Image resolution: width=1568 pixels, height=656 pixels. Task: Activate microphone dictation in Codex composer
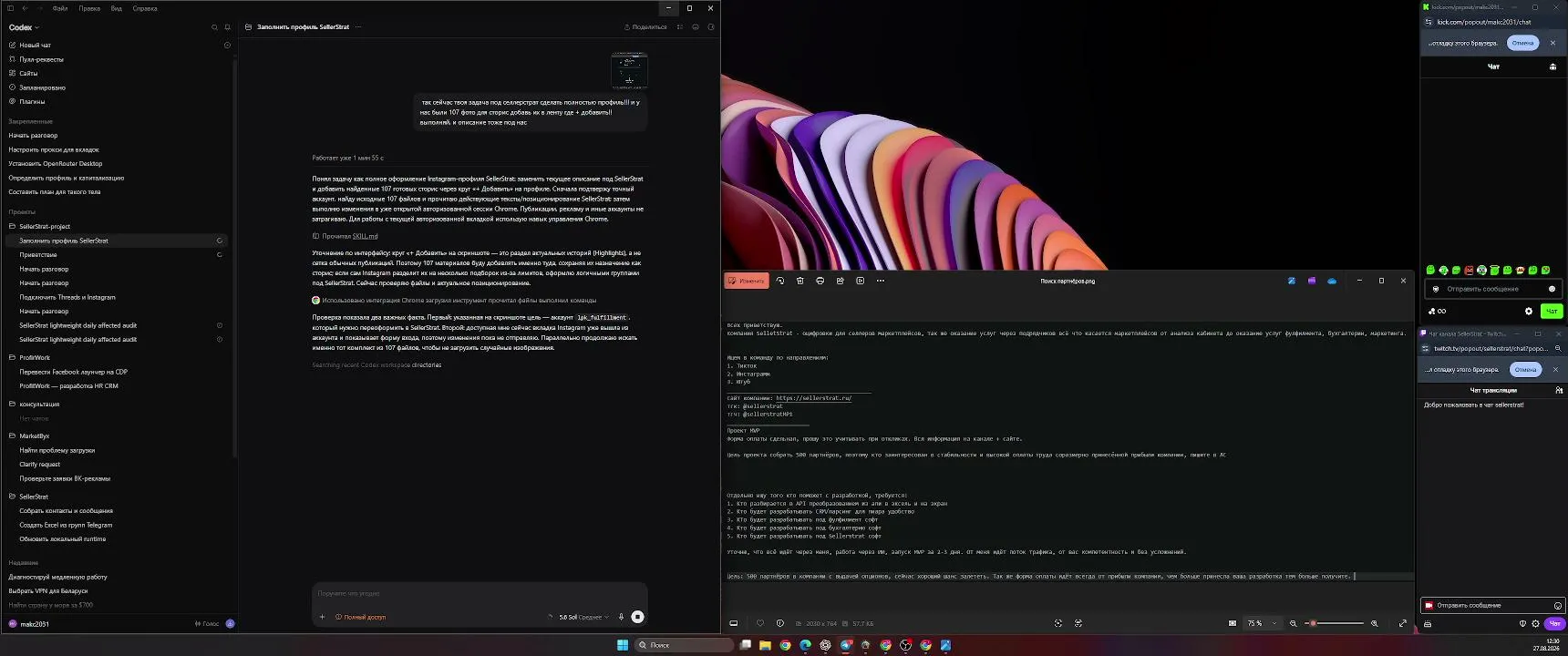point(621,617)
